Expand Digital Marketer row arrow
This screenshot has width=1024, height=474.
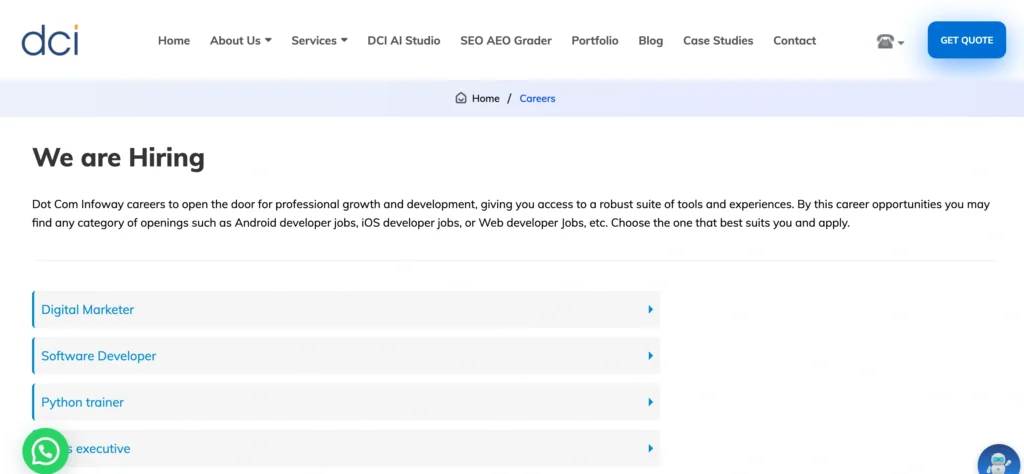[x=650, y=309]
